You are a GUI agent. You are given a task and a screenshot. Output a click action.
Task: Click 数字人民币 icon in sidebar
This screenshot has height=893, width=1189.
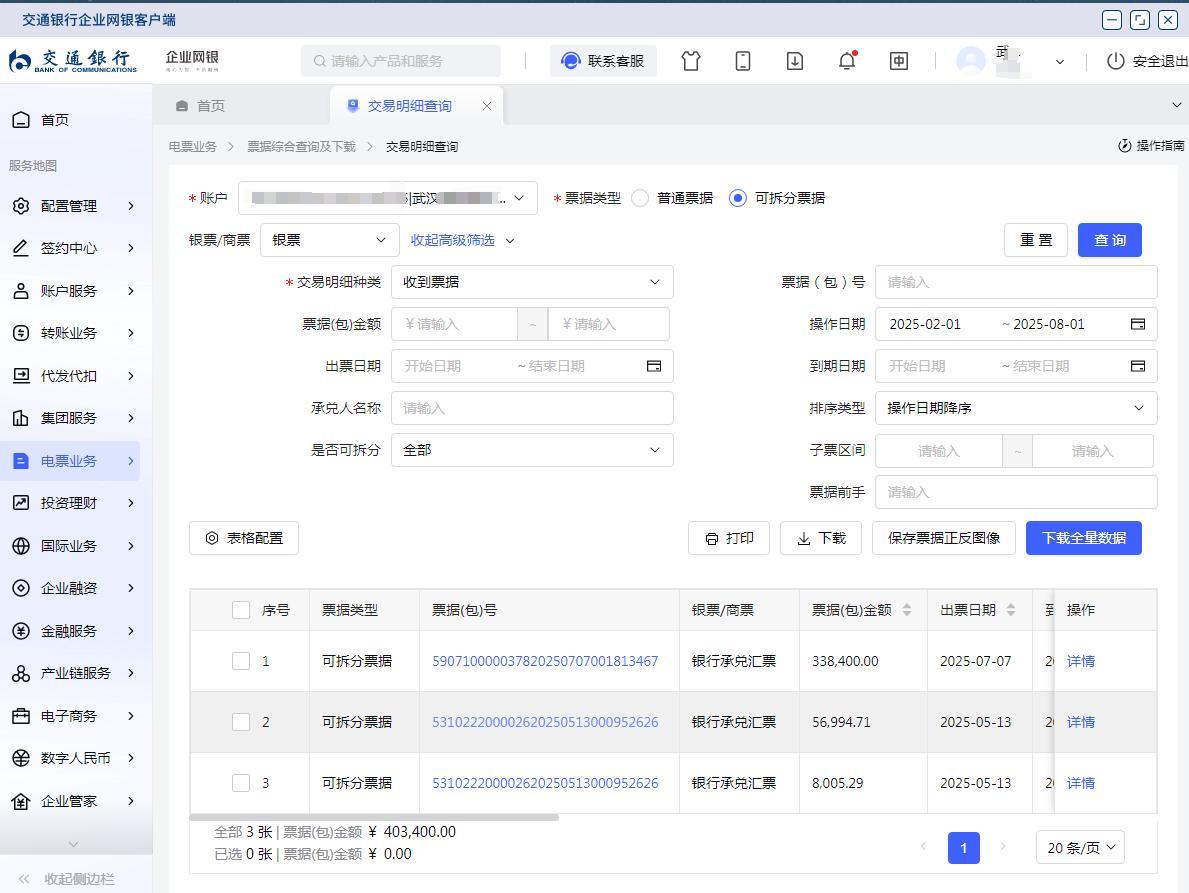21,758
